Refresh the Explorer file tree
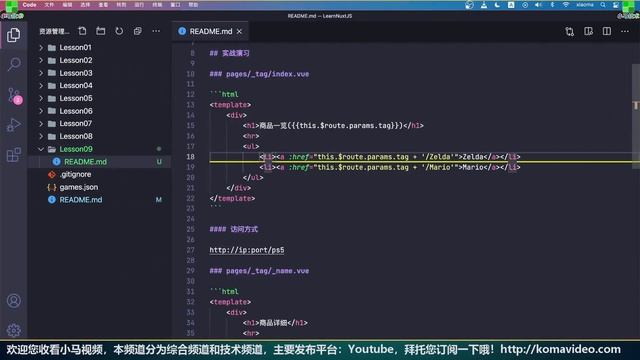 [x=119, y=31]
